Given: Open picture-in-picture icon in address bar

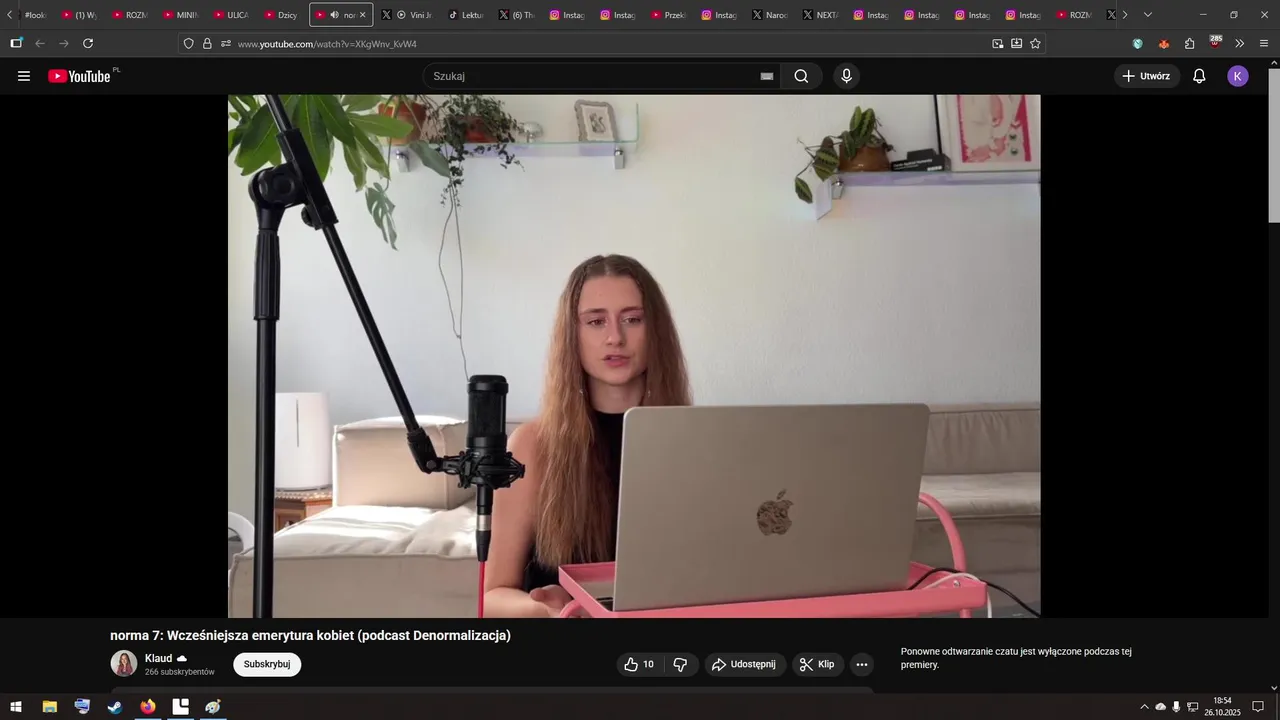Looking at the screenshot, I should click(997, 44).
